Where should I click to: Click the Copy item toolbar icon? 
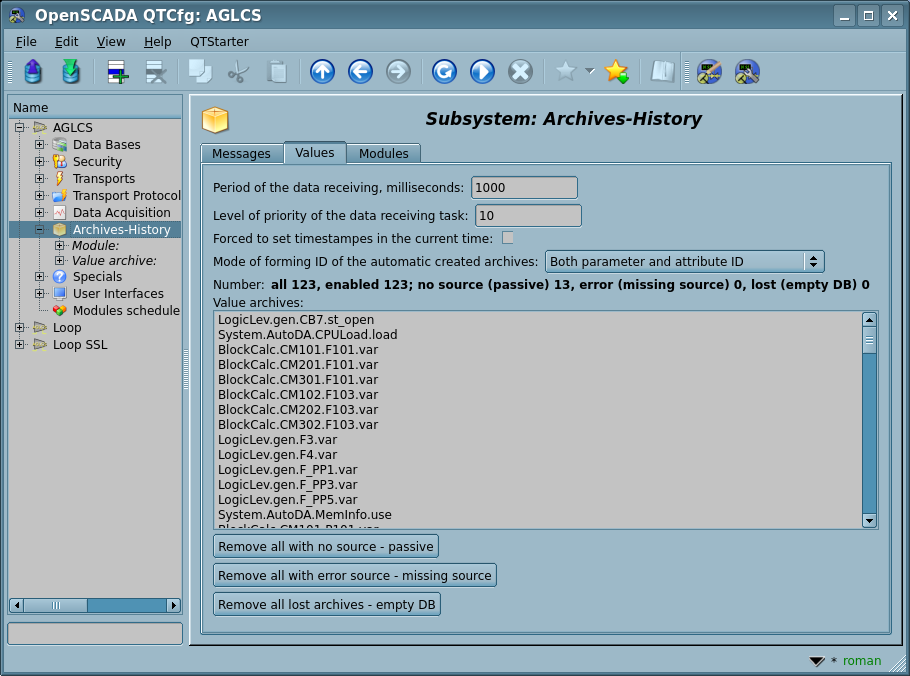coord(200,72)
